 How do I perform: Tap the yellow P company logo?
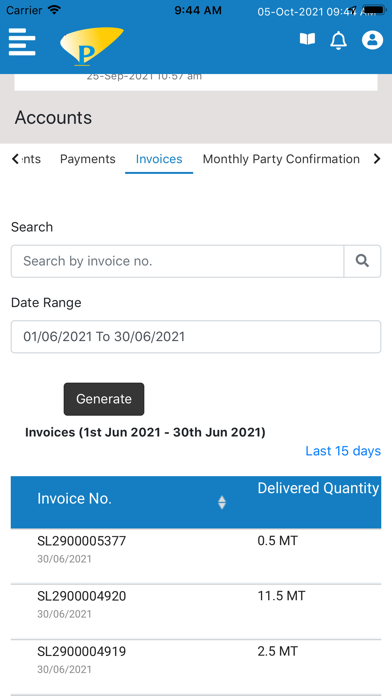coord(91,46)
